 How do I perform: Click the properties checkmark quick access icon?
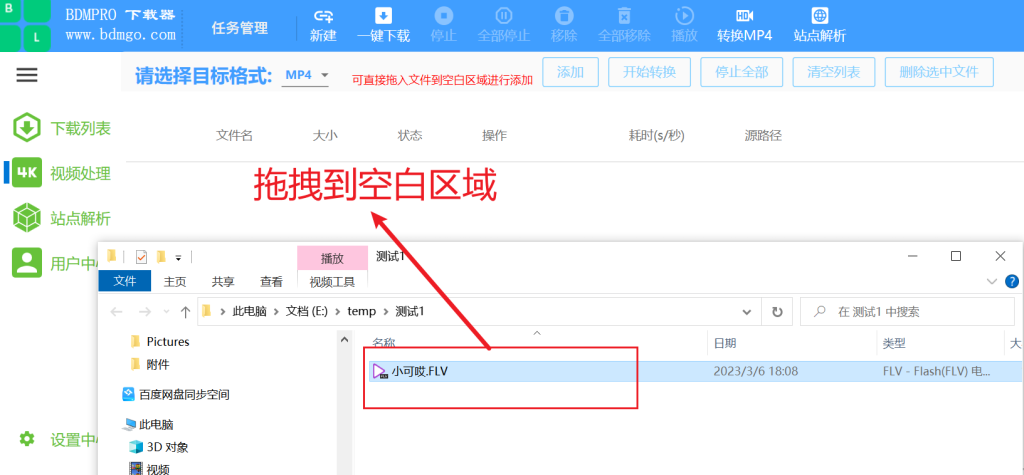142,257
